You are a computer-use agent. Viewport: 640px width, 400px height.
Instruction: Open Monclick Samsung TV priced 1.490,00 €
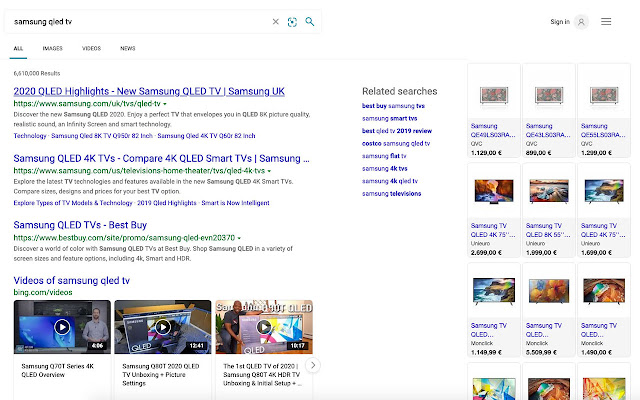pos(604,310)
